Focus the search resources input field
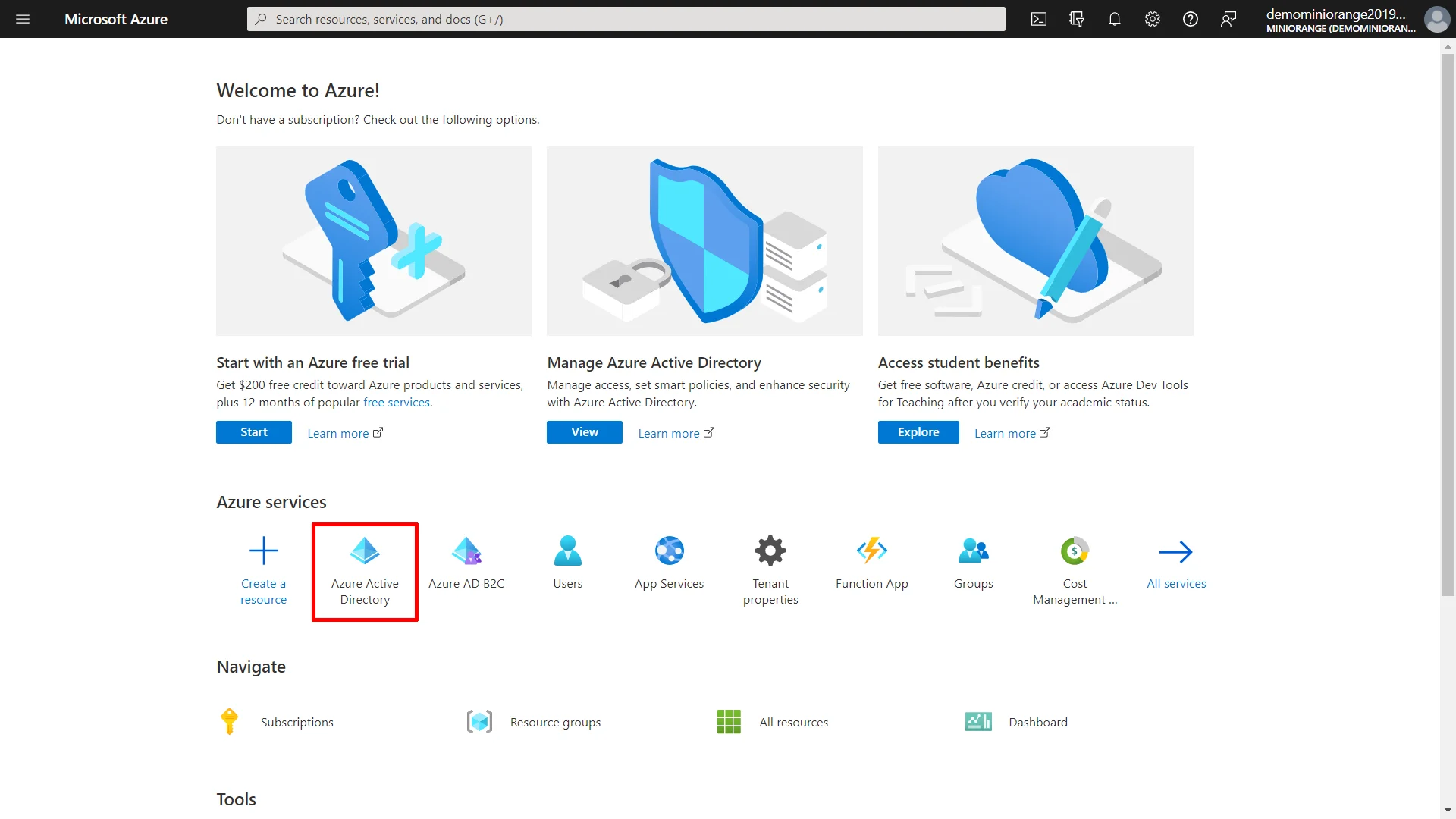This screenshot has width=1456, height=819. [x=626, y=19]
